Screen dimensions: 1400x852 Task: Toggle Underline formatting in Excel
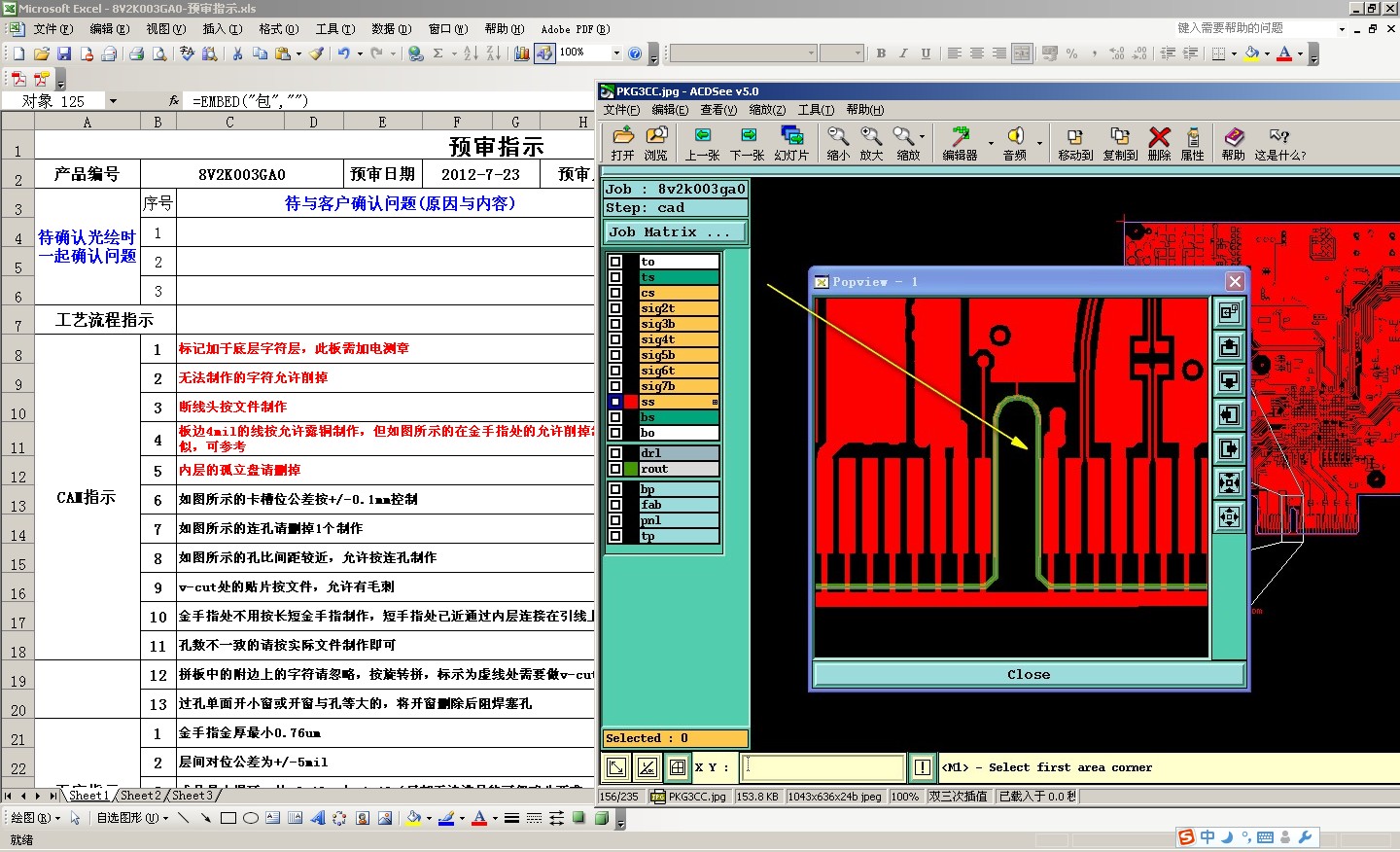click(x=926, y=53)
